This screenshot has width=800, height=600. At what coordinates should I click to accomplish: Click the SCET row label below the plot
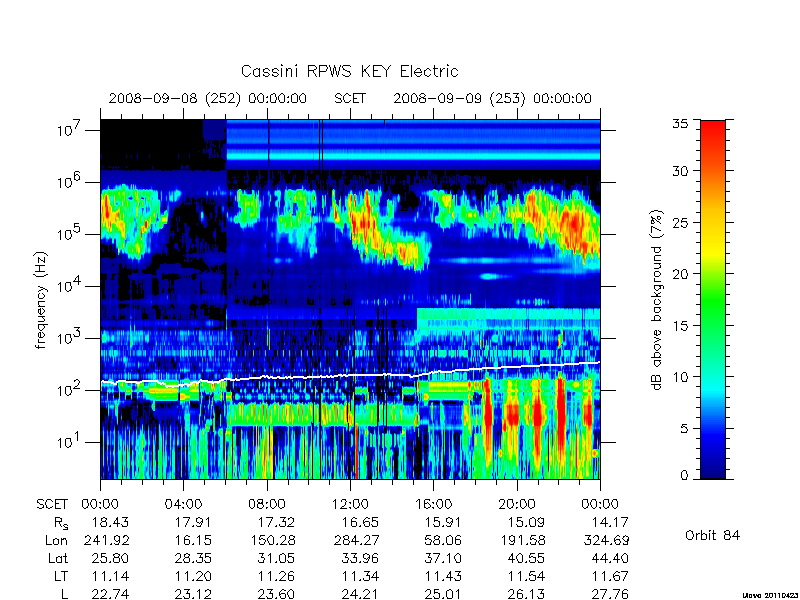(52, 504)
